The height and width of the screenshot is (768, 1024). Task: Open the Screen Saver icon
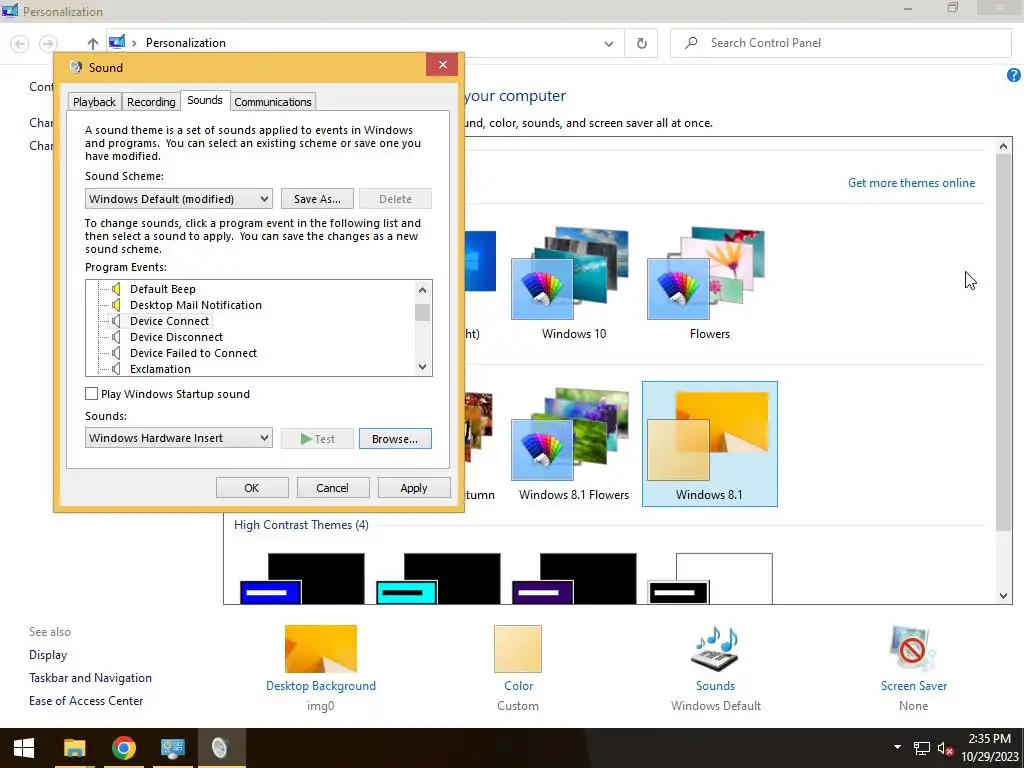pyautogui.click(x=912, y=648)
